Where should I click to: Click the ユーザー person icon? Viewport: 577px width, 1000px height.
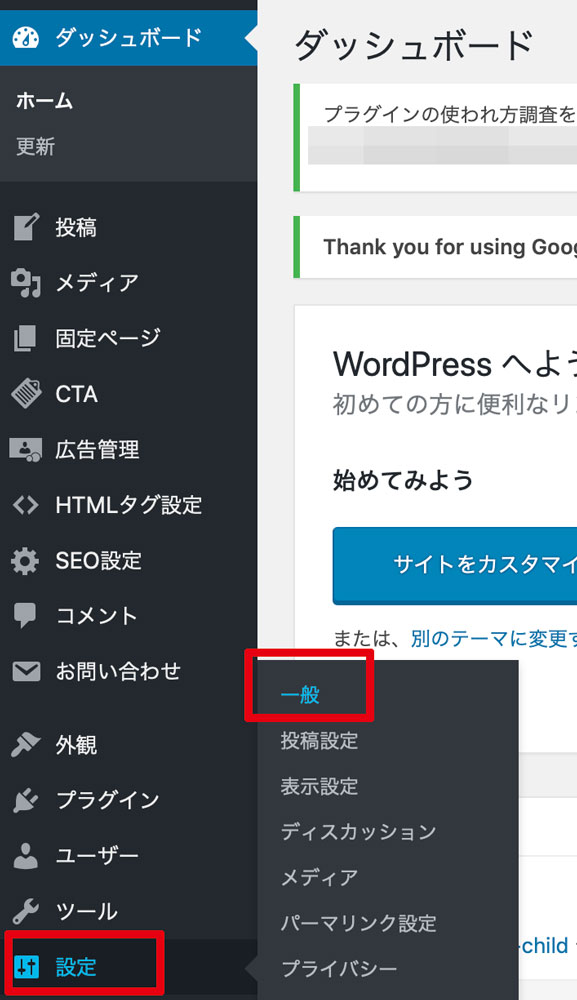tap(26, 855)
